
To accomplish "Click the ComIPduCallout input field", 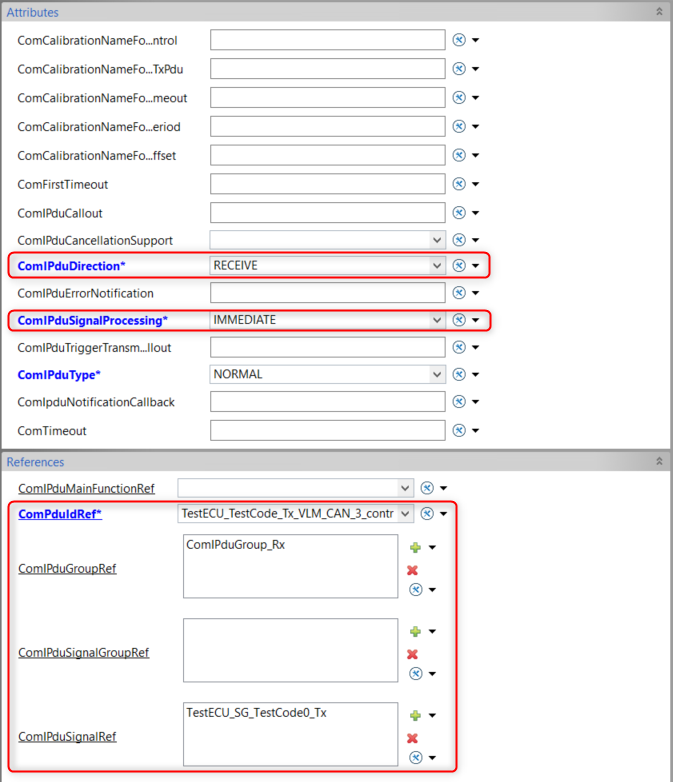I will click(x=327, y=213).
